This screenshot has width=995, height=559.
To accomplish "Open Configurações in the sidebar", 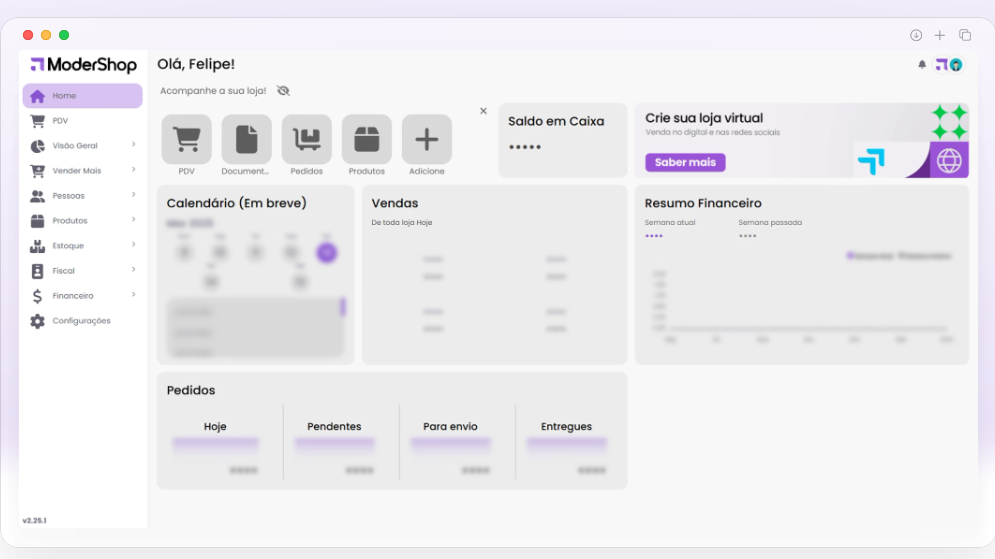I will (81, 321).
